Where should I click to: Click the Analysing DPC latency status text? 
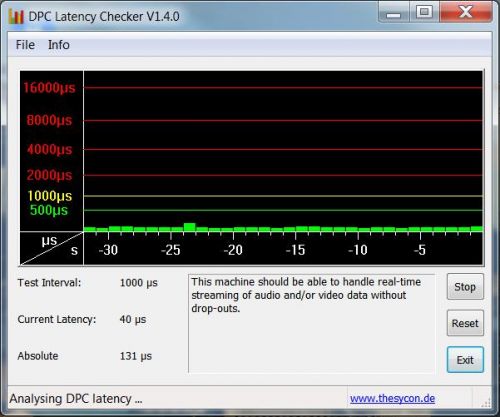click(76, 399)
